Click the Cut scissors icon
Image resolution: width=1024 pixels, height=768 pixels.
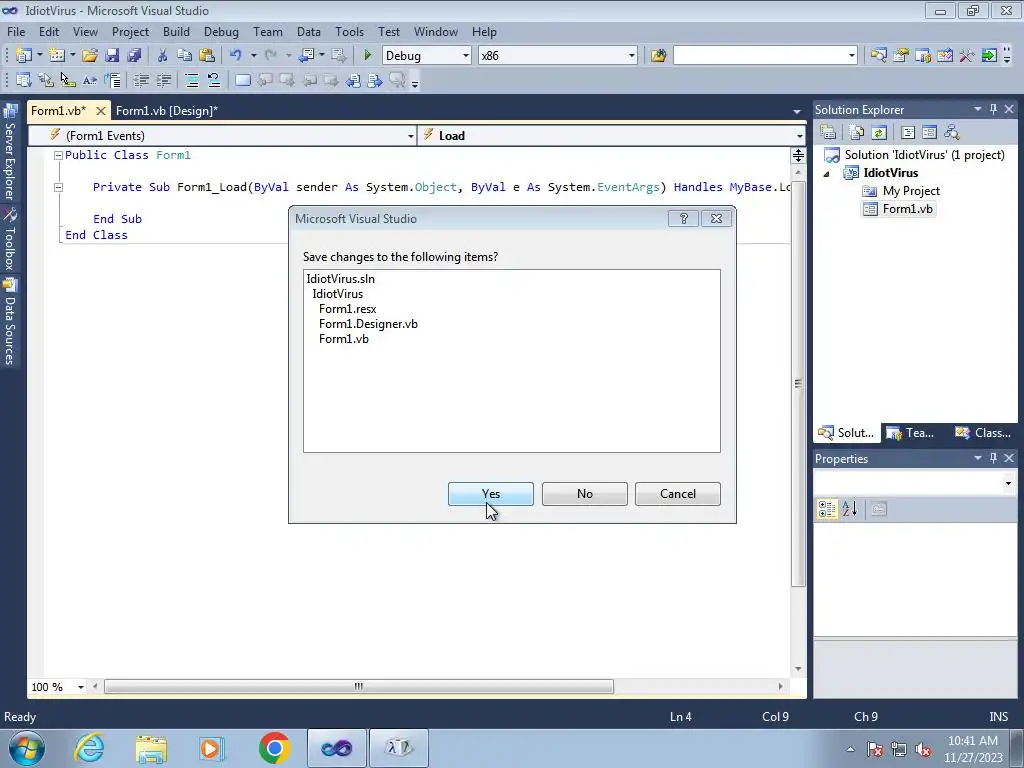coord(163,56)
